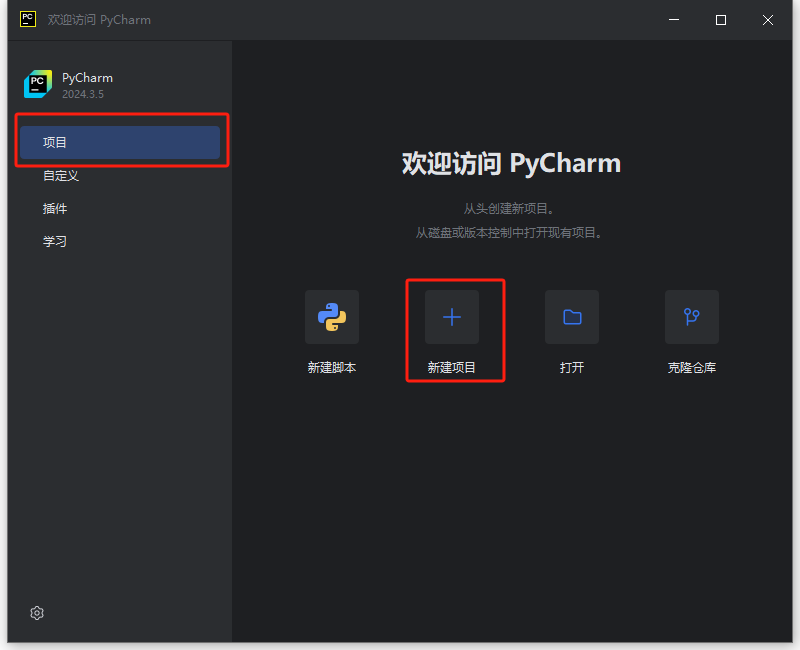Click version text 2024.3.5
Screen dimensions: 800x650
pyautogui.click(x=83, y=94)
